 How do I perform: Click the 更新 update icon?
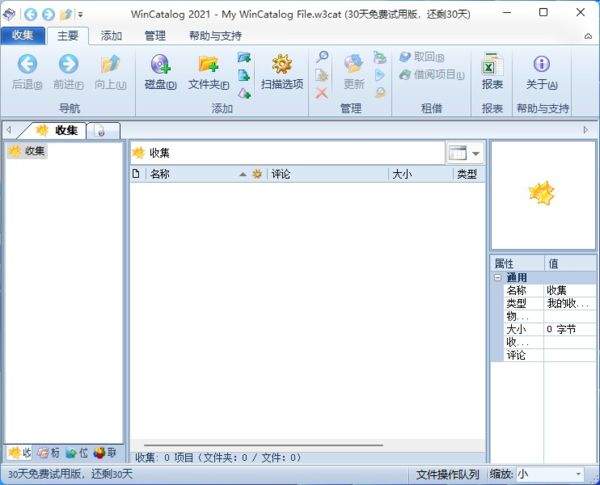point(353,64)
